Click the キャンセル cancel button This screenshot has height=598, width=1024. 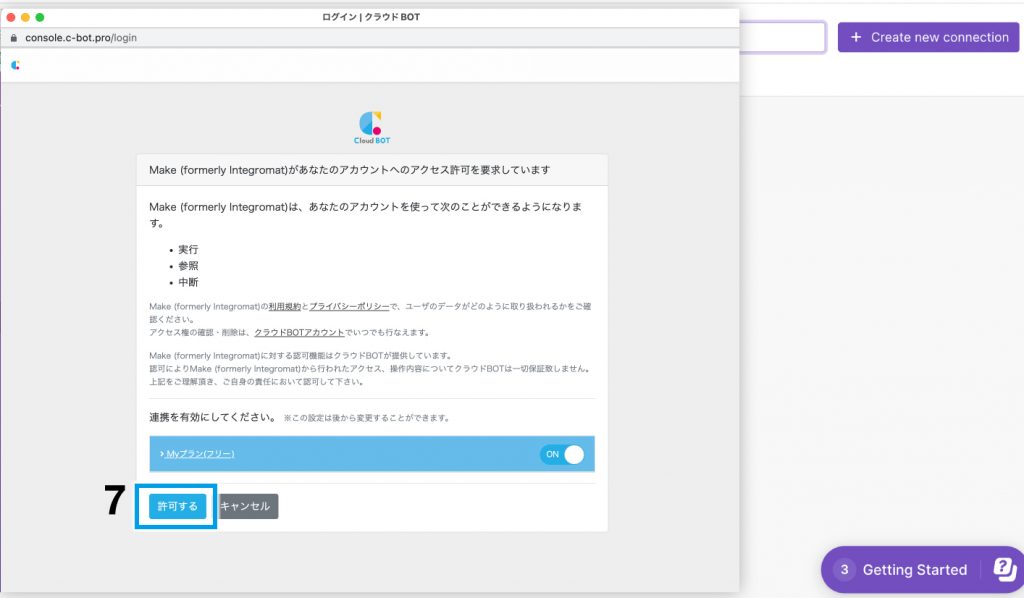click(x=248, y=506)
